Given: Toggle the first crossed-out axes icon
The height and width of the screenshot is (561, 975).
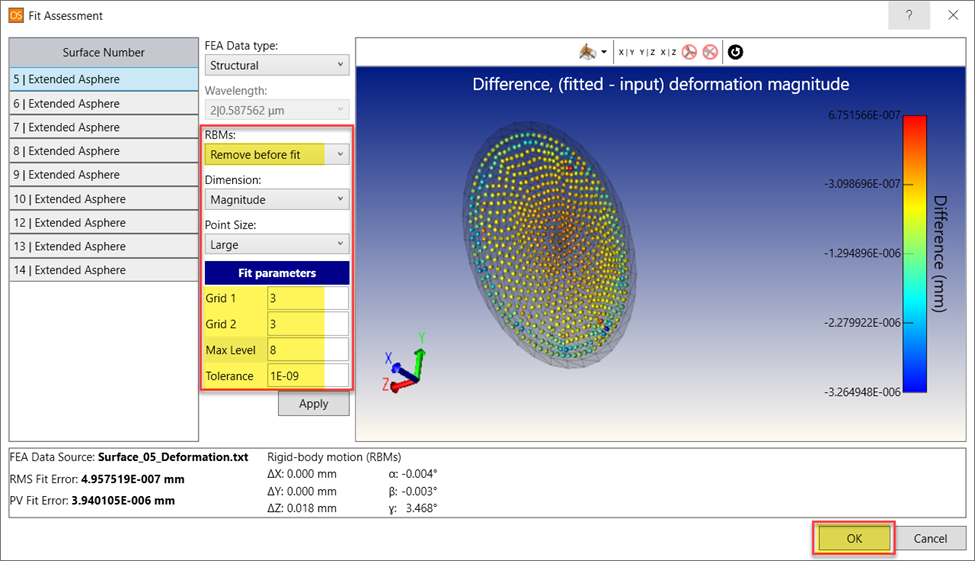Looking at the screenshot, I should [x=690, y=52].
